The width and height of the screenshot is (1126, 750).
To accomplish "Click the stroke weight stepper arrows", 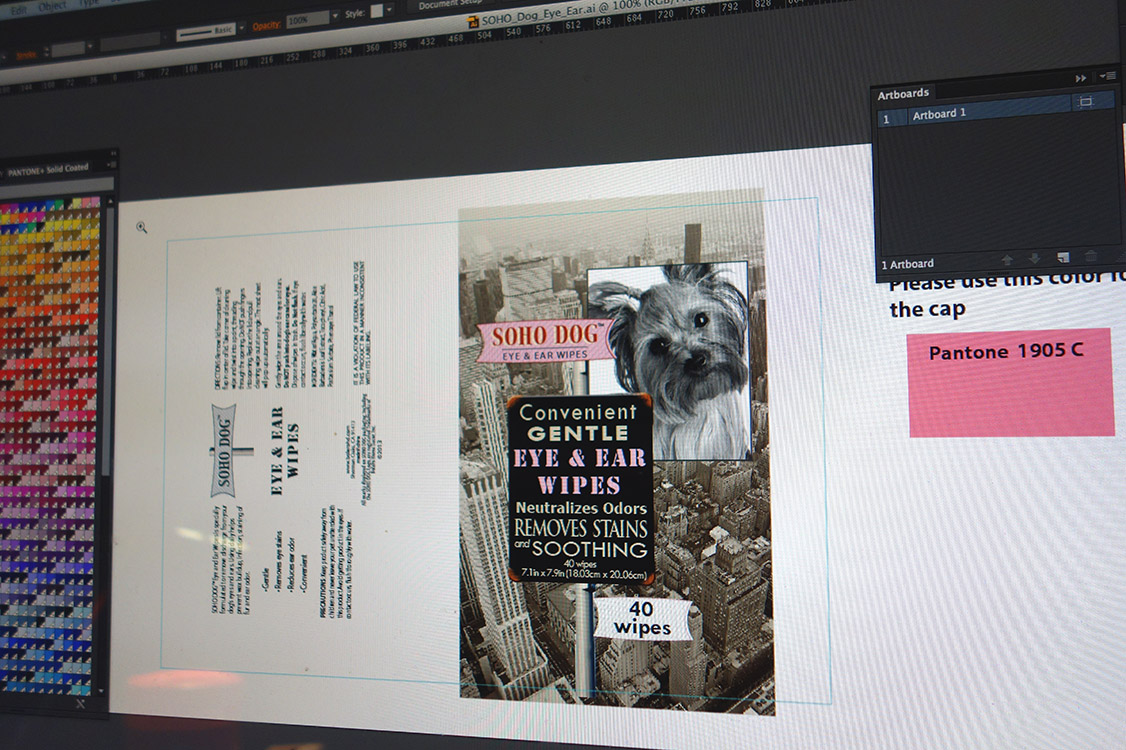I will [x=46, y=52].
